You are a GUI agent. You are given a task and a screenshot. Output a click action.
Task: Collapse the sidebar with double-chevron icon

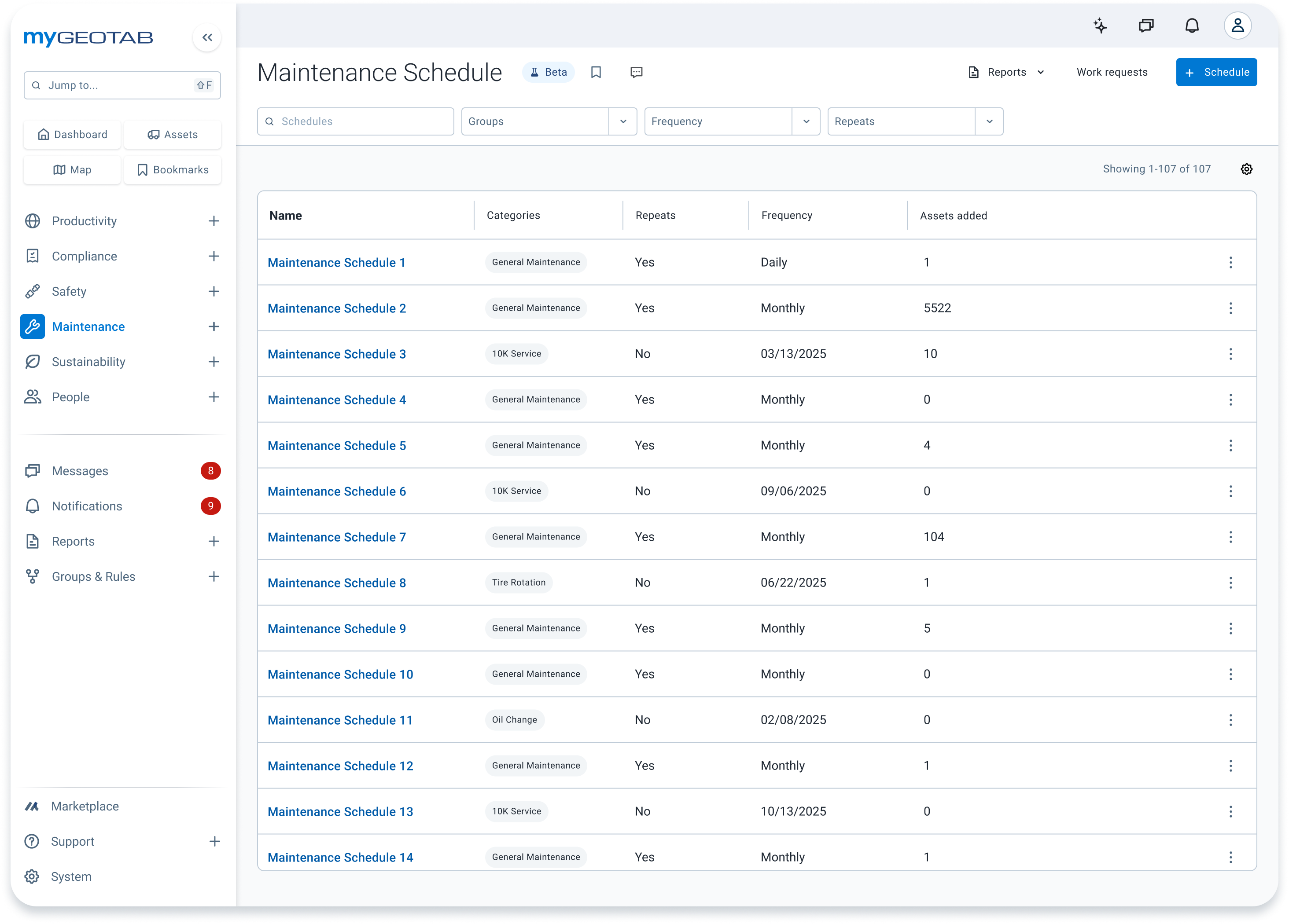[x=207, y=37]
